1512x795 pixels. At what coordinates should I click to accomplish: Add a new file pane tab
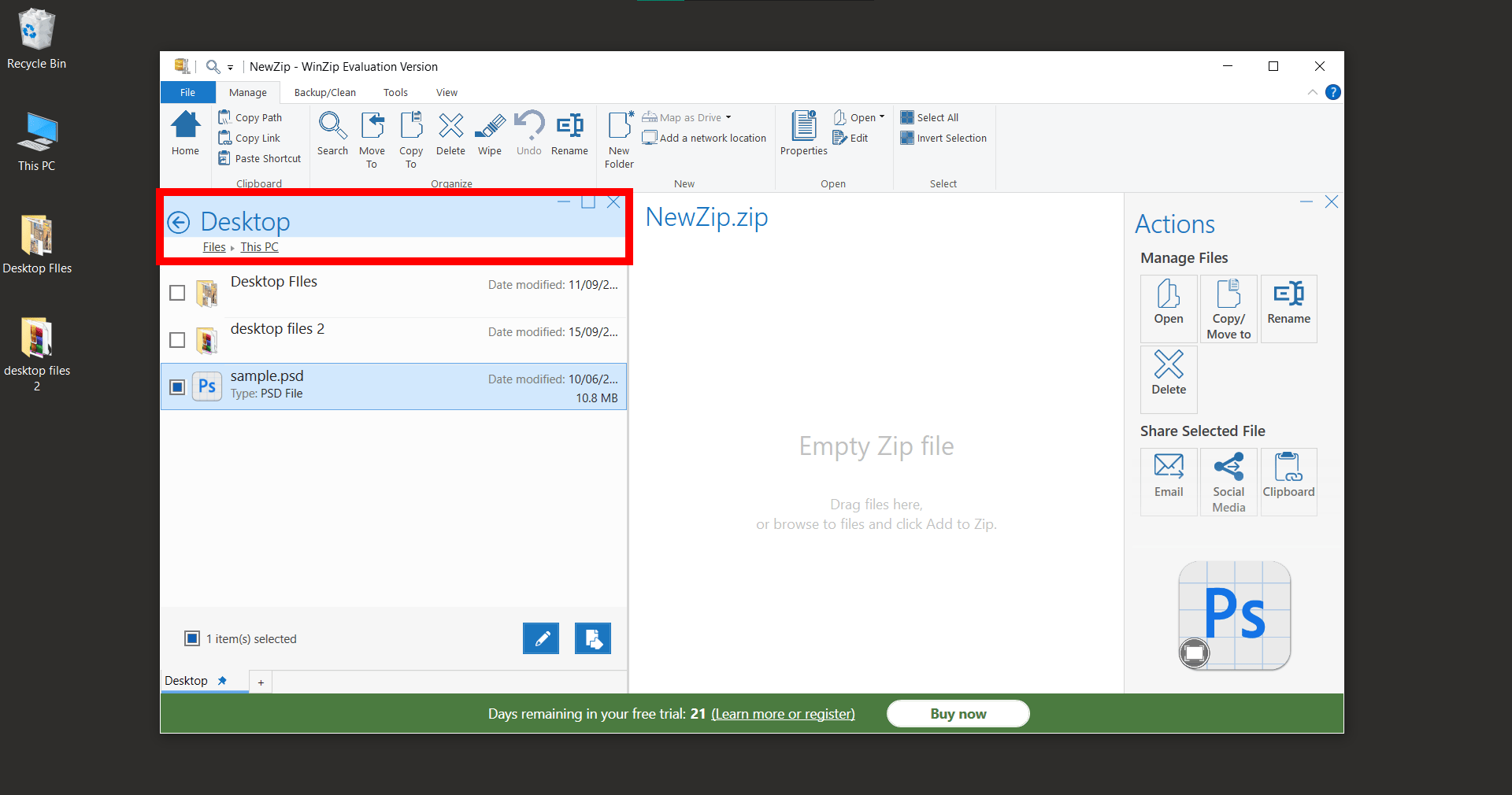(x=260, y=682)
